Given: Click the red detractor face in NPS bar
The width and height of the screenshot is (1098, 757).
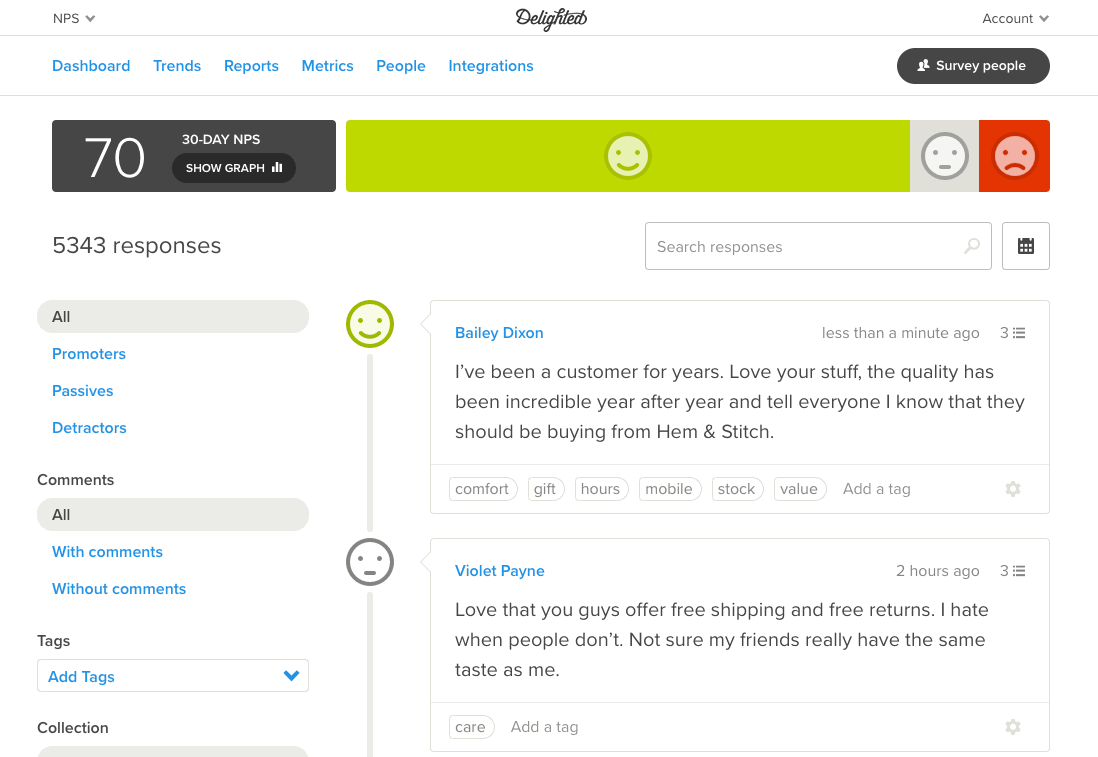Looking at the screenshot, I should pyautogui.click(x=1015, y=155).
